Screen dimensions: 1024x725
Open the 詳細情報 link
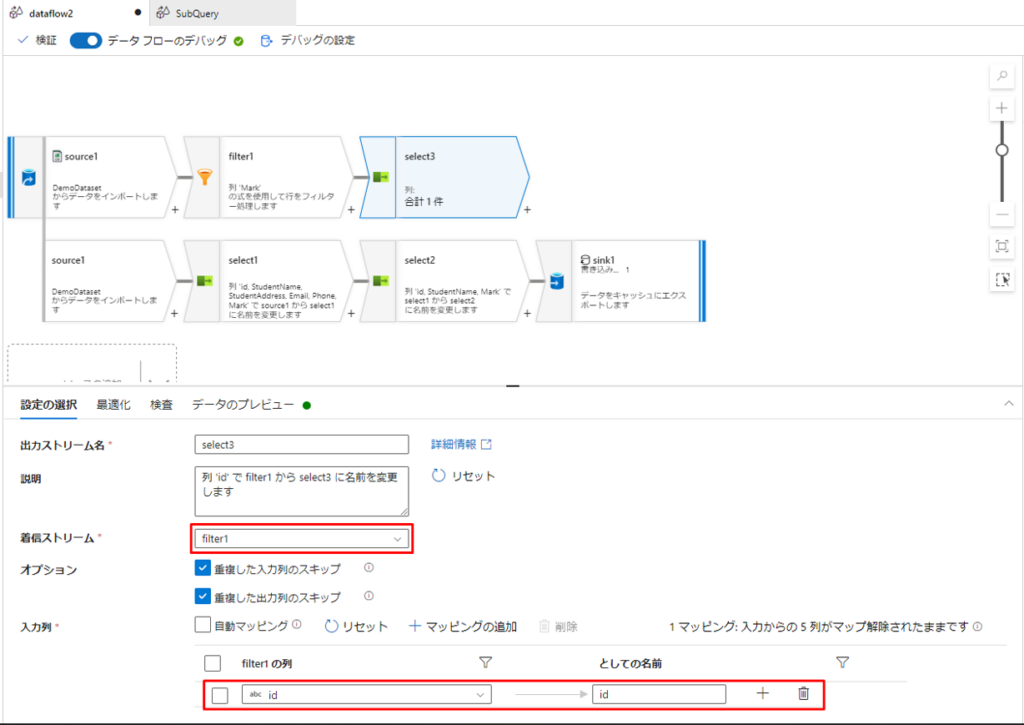(x=461, y=445)
